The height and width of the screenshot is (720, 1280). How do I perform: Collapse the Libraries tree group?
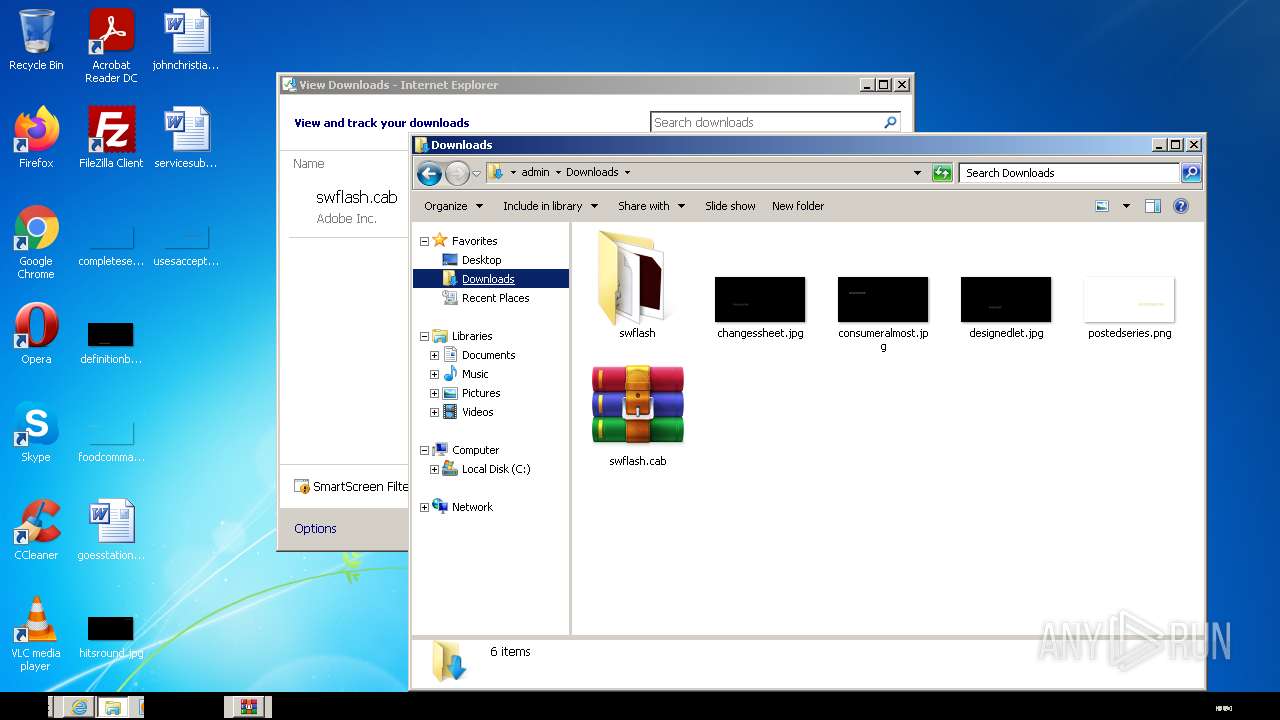424,336
